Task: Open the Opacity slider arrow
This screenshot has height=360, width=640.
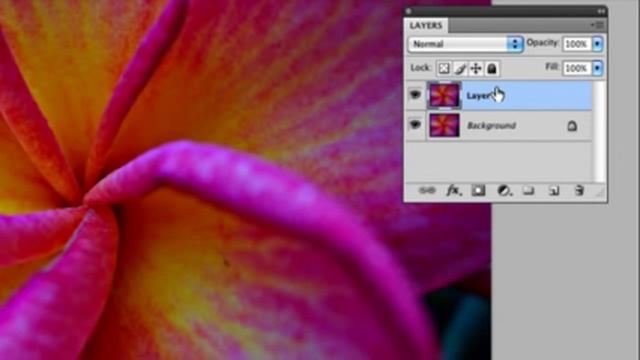Action: pos(597,44)
